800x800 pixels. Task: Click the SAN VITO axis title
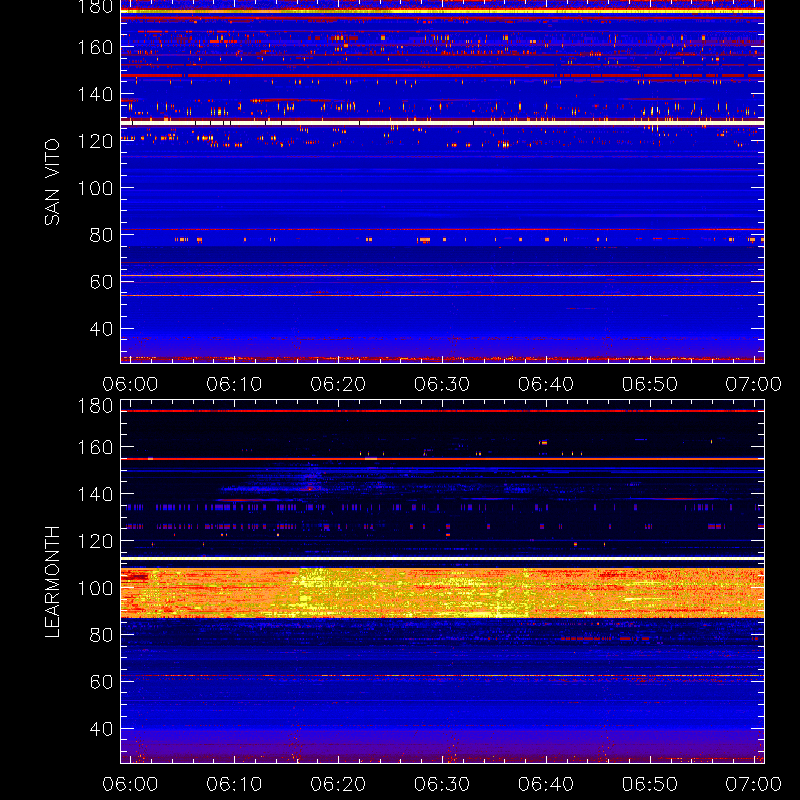pos(52,182)
